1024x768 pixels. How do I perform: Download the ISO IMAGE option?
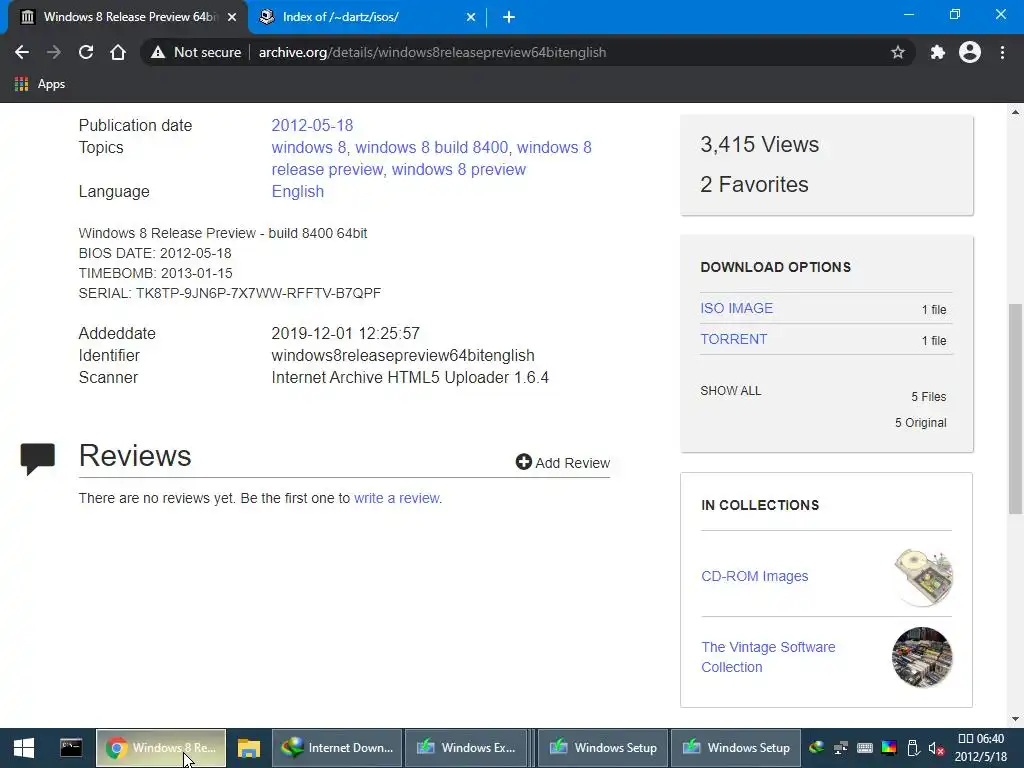(737, 308)
